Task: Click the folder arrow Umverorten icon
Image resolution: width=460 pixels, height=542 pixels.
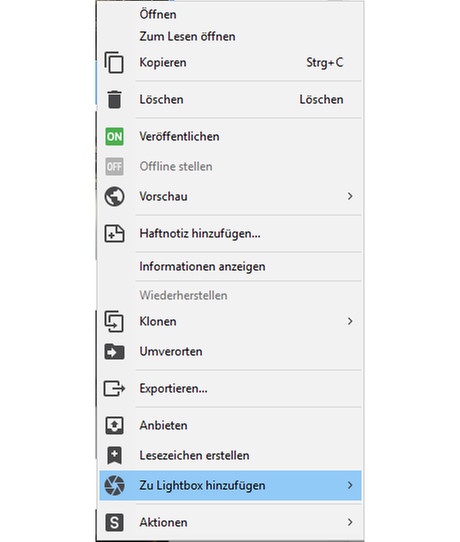Action: (114, 352)
